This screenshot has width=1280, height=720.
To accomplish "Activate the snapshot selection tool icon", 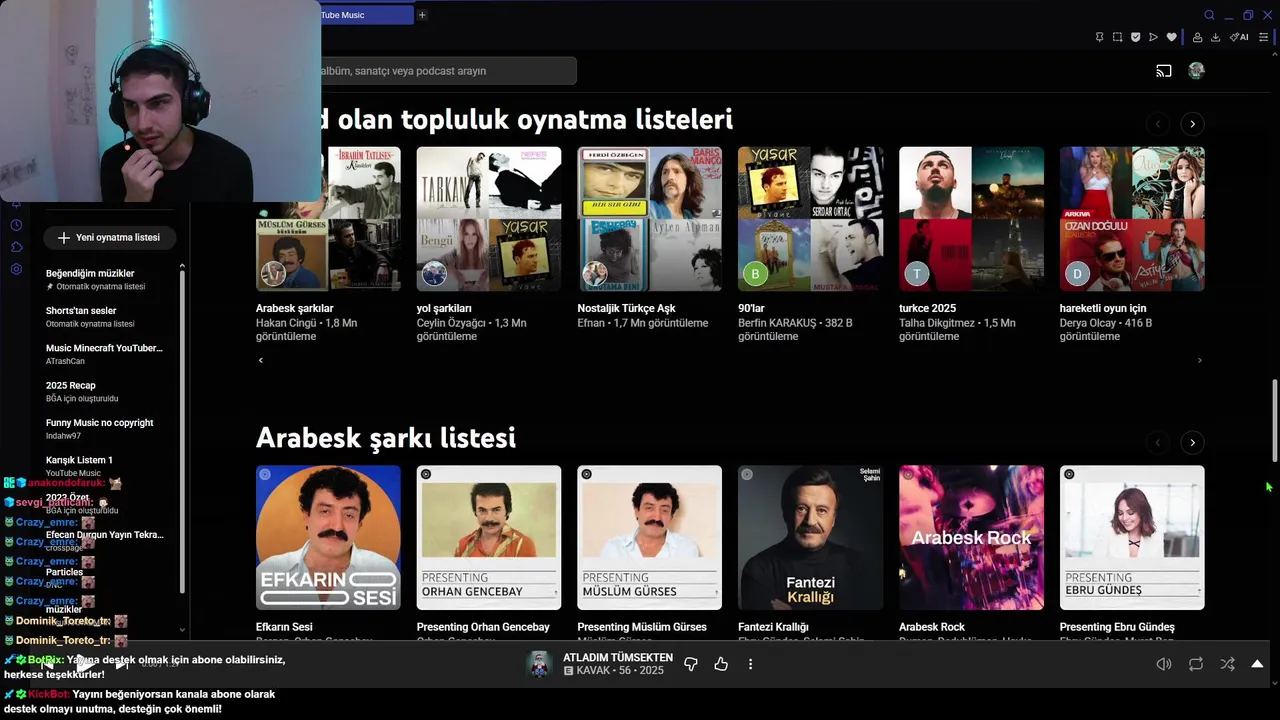I will [1117, 37].
